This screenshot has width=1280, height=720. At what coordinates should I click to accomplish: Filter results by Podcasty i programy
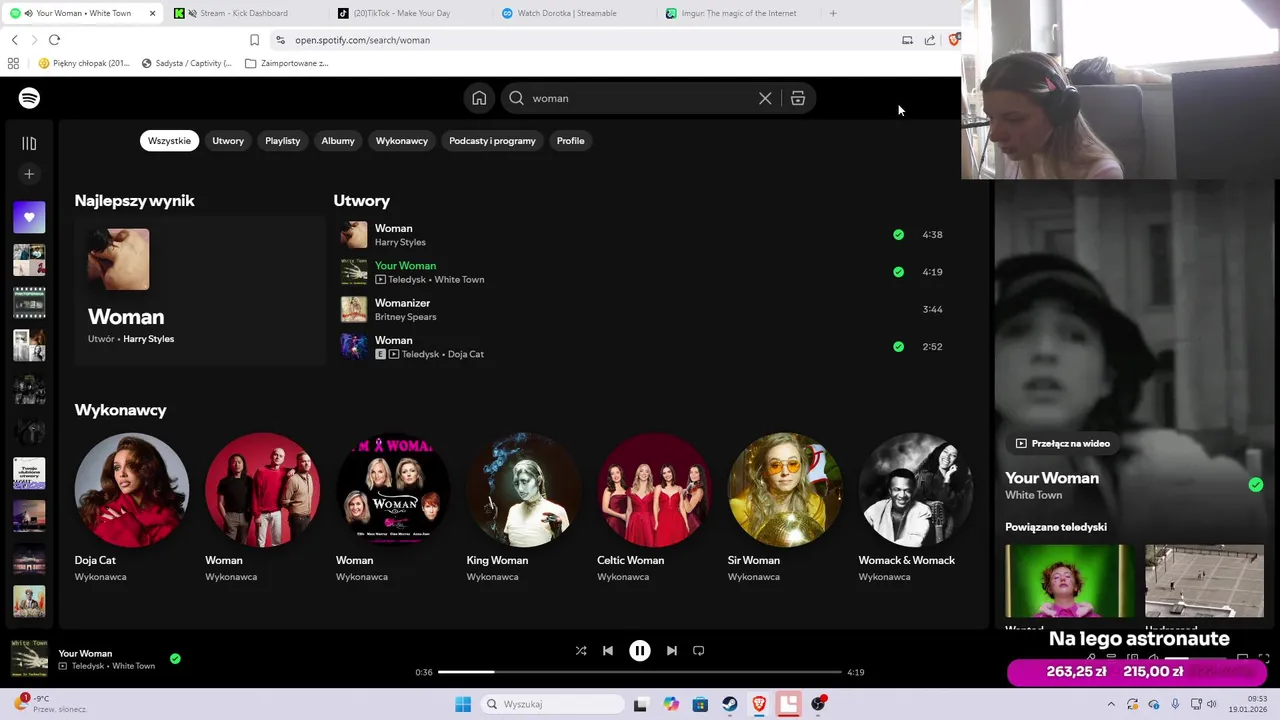tap(492, 141)
